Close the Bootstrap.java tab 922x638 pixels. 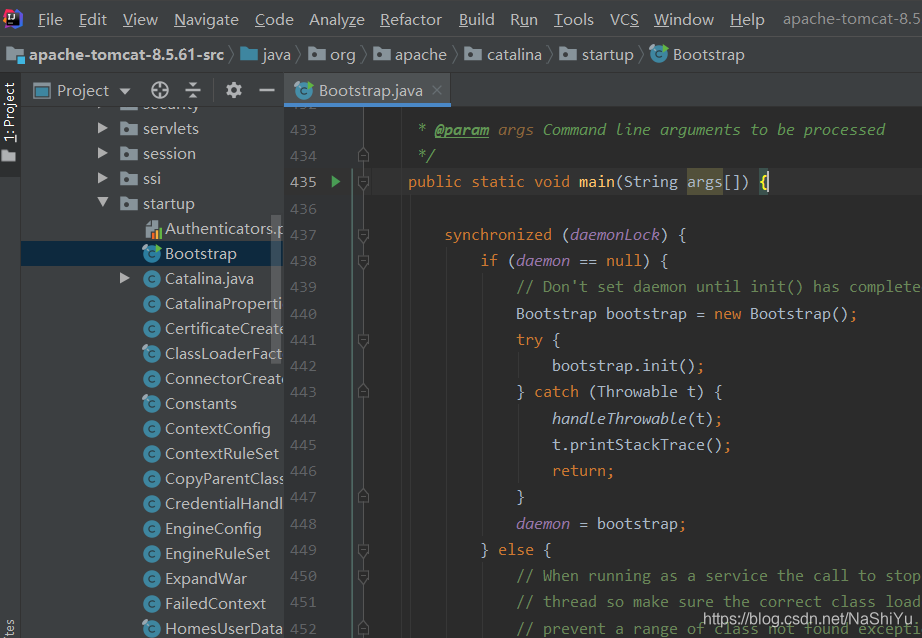click(436, 90)
